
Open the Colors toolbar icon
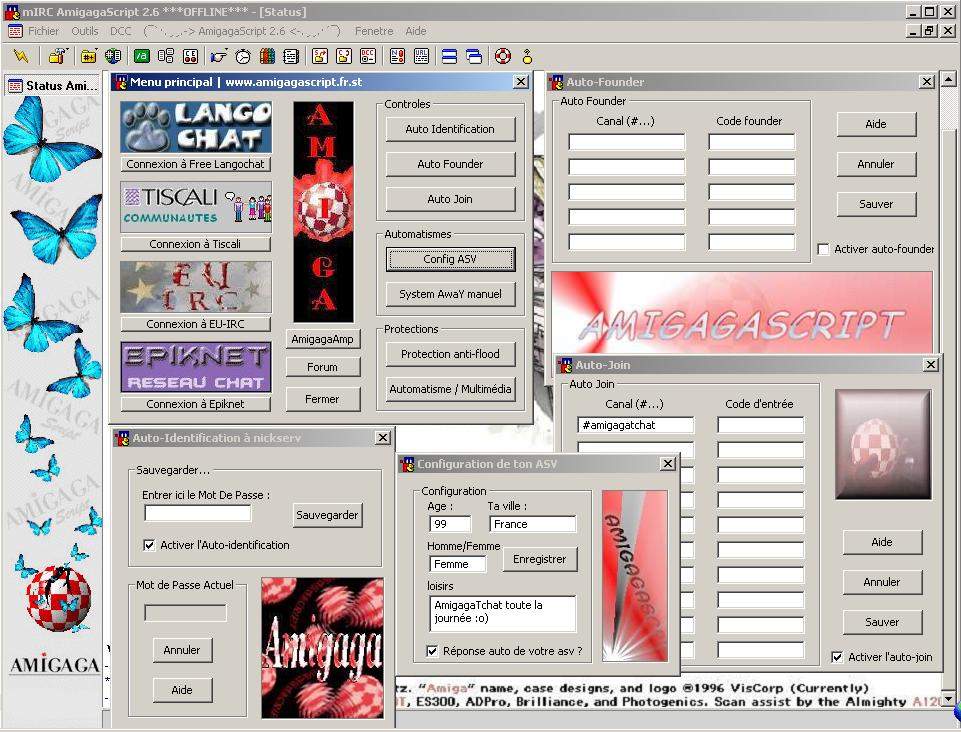pyautogui.click(x=267, y=57)
